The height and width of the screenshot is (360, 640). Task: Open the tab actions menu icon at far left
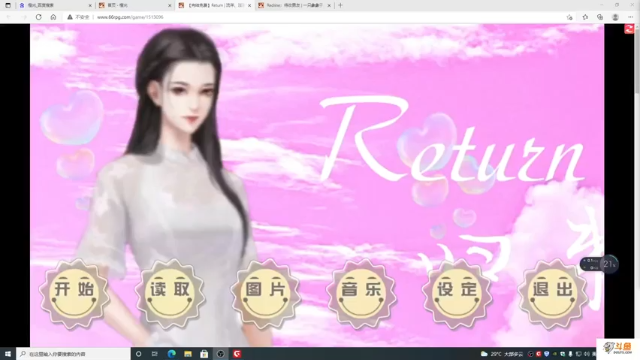[8, 5]
